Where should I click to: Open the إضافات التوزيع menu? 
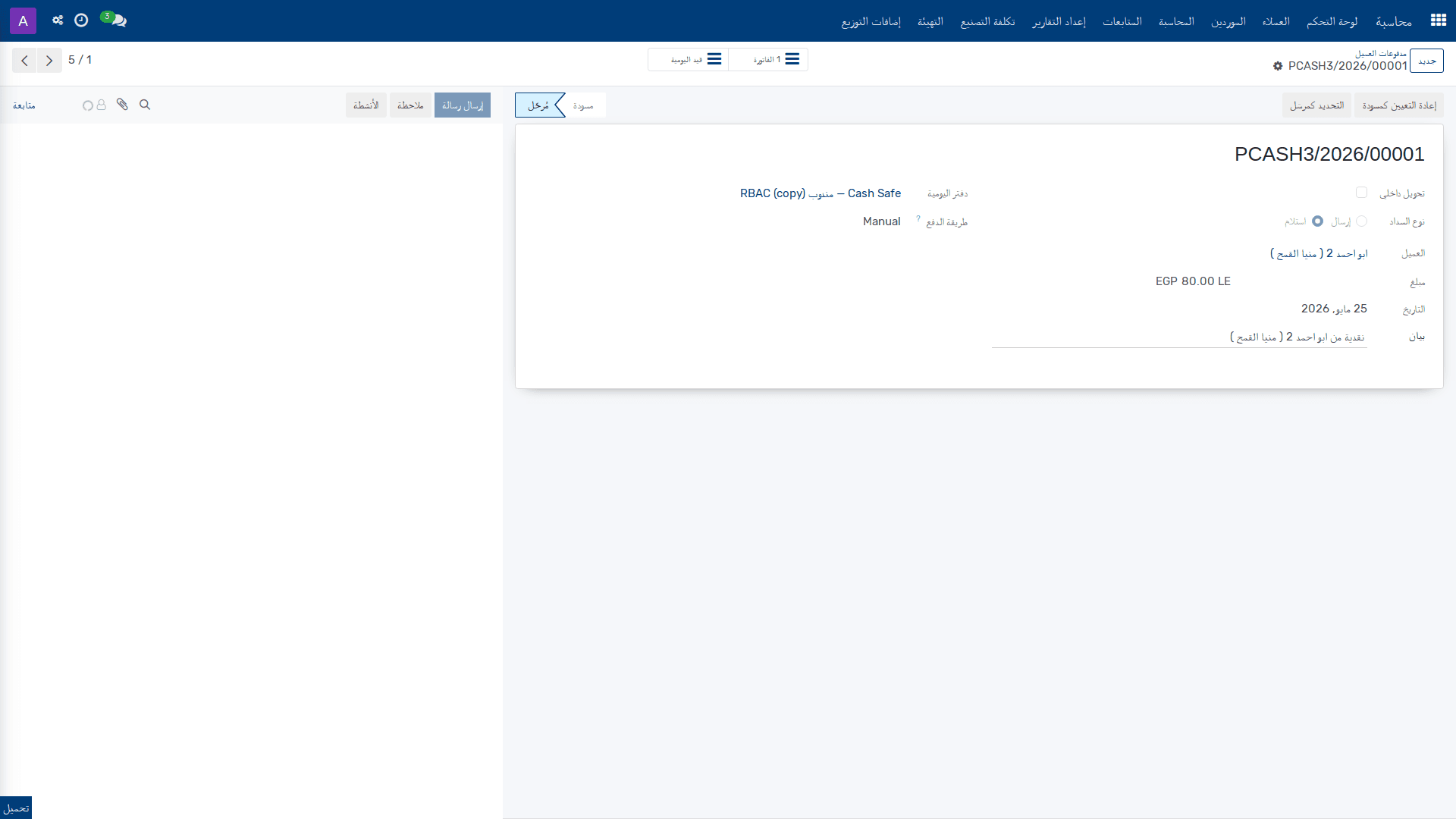871,21
